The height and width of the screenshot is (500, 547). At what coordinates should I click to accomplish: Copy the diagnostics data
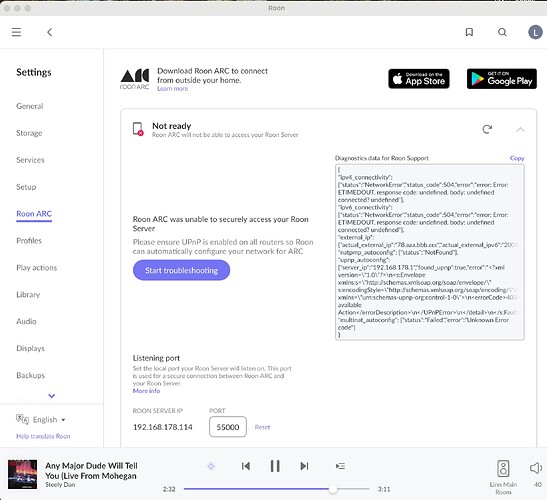(x=517, y=158)
